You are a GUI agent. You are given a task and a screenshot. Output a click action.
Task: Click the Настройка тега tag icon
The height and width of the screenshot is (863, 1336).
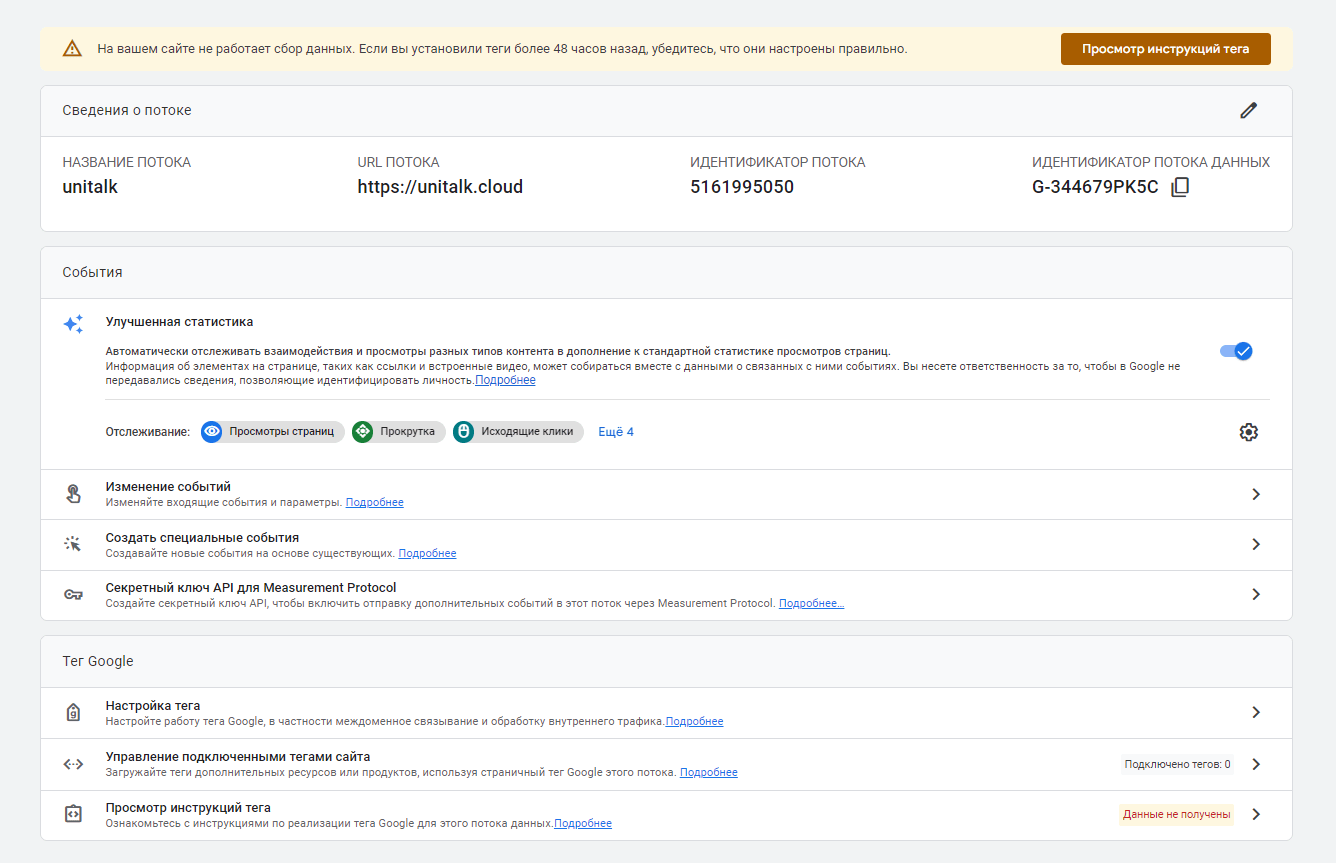point(73,713)
